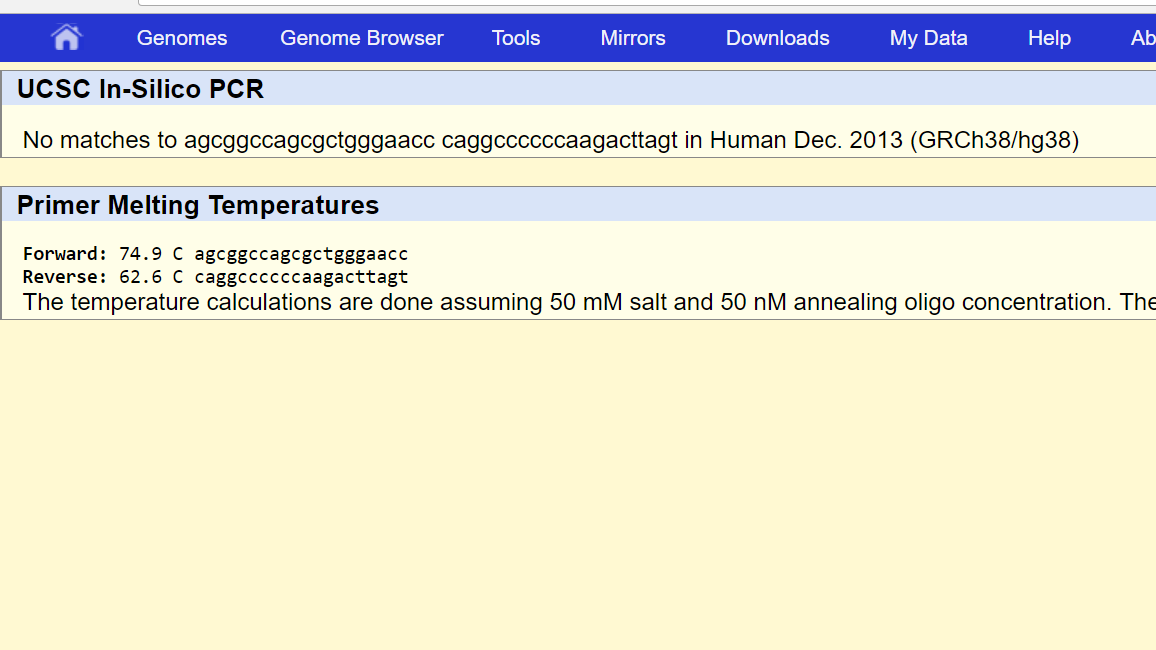
Task: Click the bold Reverse: label
Action: coord(64,277)
